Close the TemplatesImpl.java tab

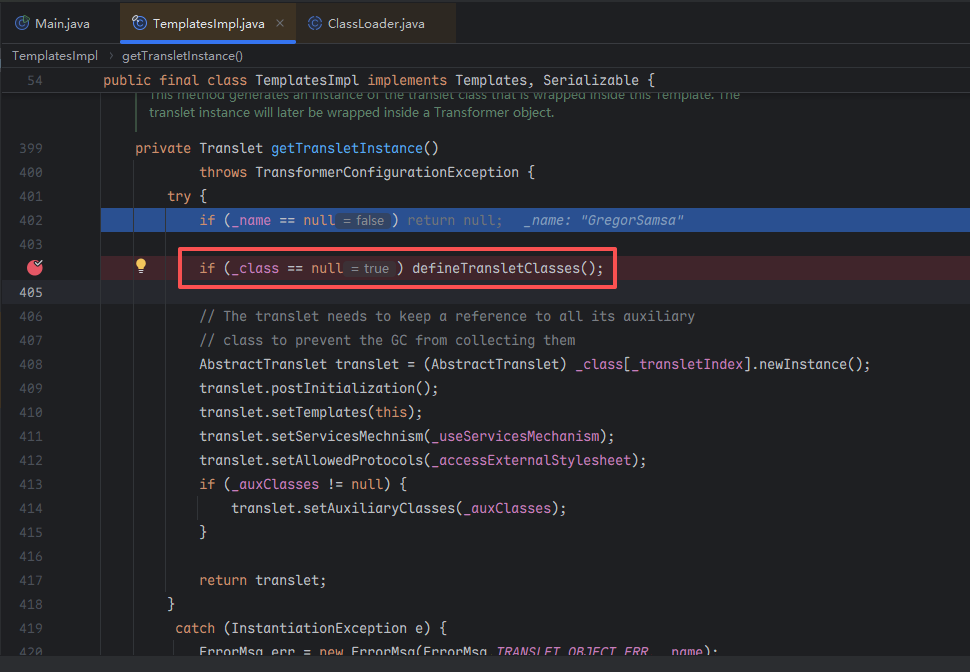(x=280, y=23)
